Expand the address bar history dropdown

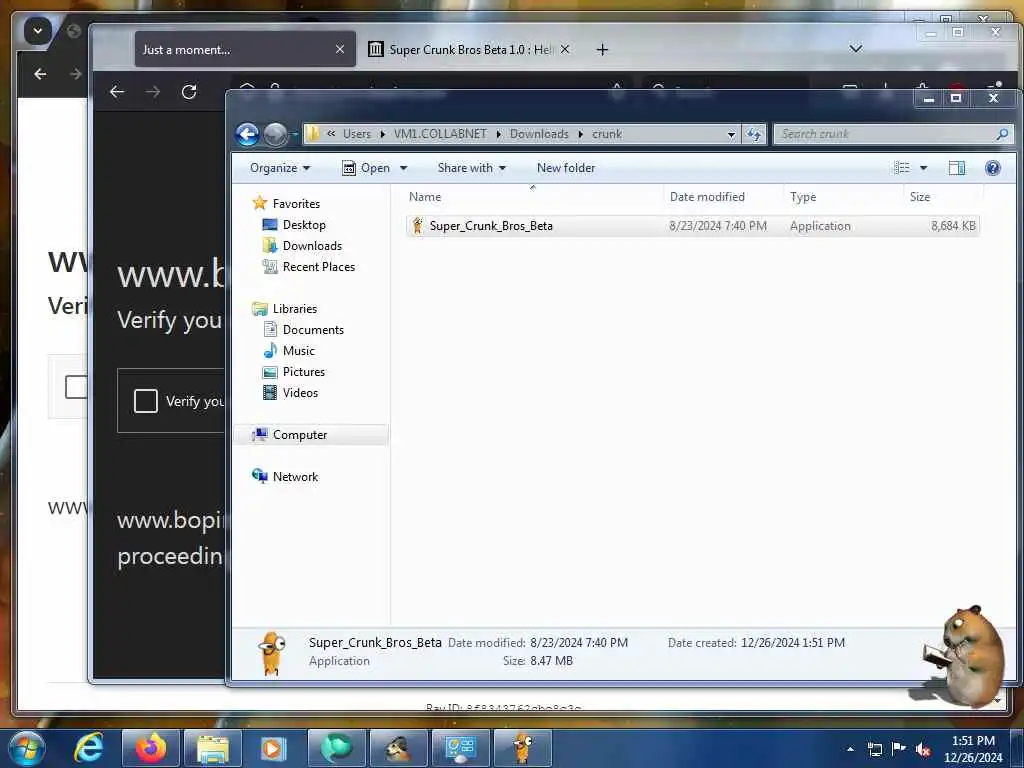(731, 135)
